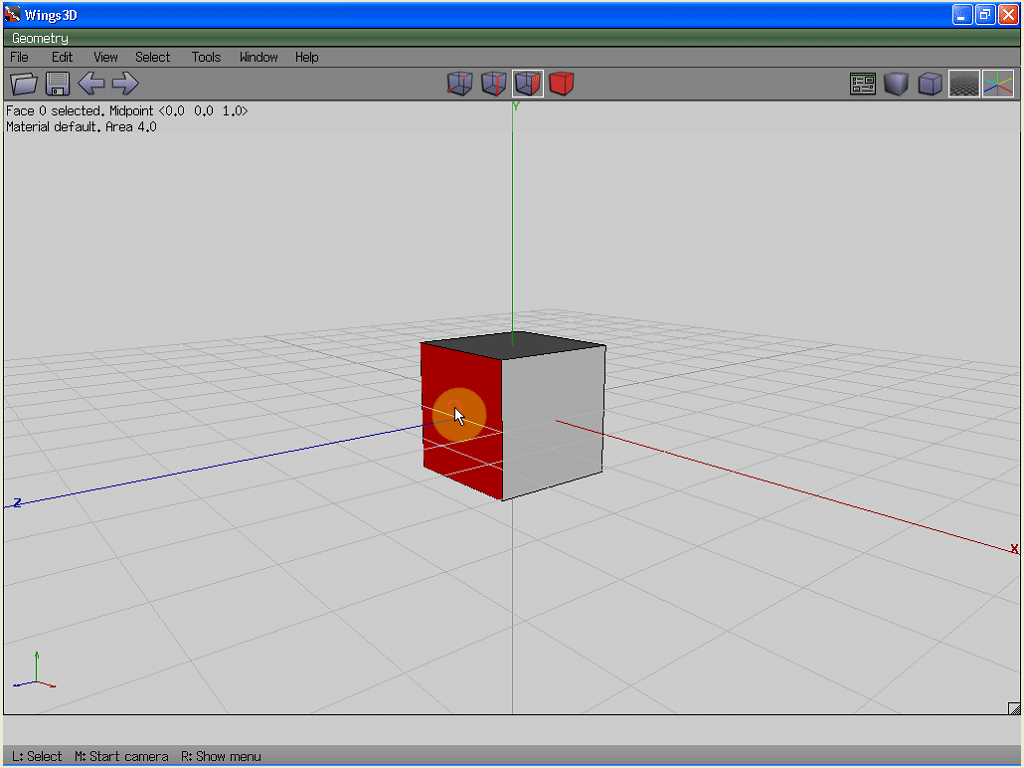The height and width of the screenshot is (768, 1024).
Task: Toggle ground plane grid visibility
Action: coord(964,84)
